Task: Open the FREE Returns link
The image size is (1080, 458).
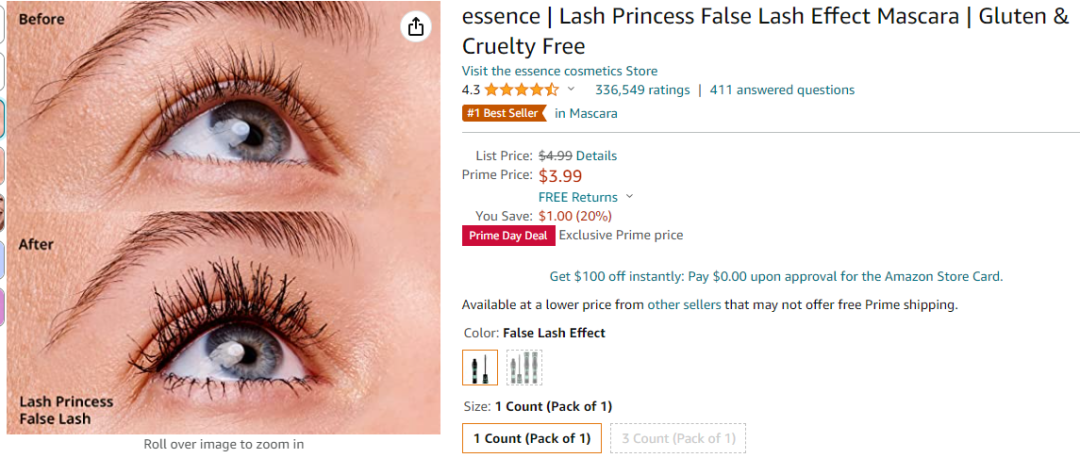Action: click(x=578, y=197)
